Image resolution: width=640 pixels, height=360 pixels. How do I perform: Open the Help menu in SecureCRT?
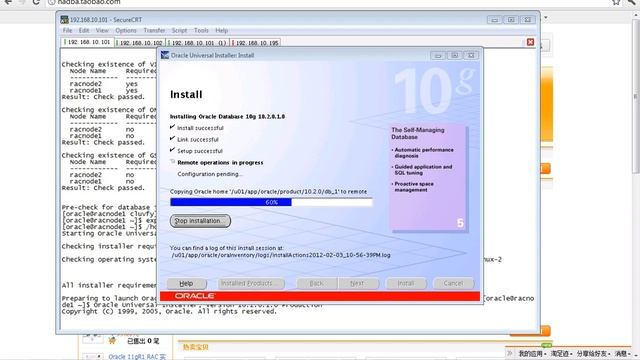222,31
